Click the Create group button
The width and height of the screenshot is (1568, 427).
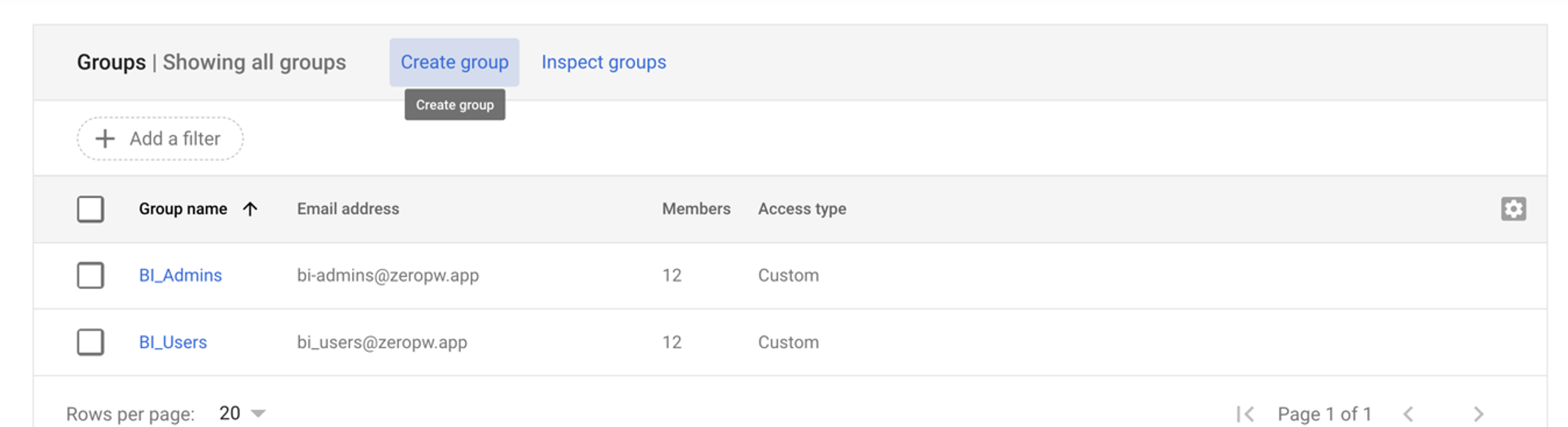point(454,62)
